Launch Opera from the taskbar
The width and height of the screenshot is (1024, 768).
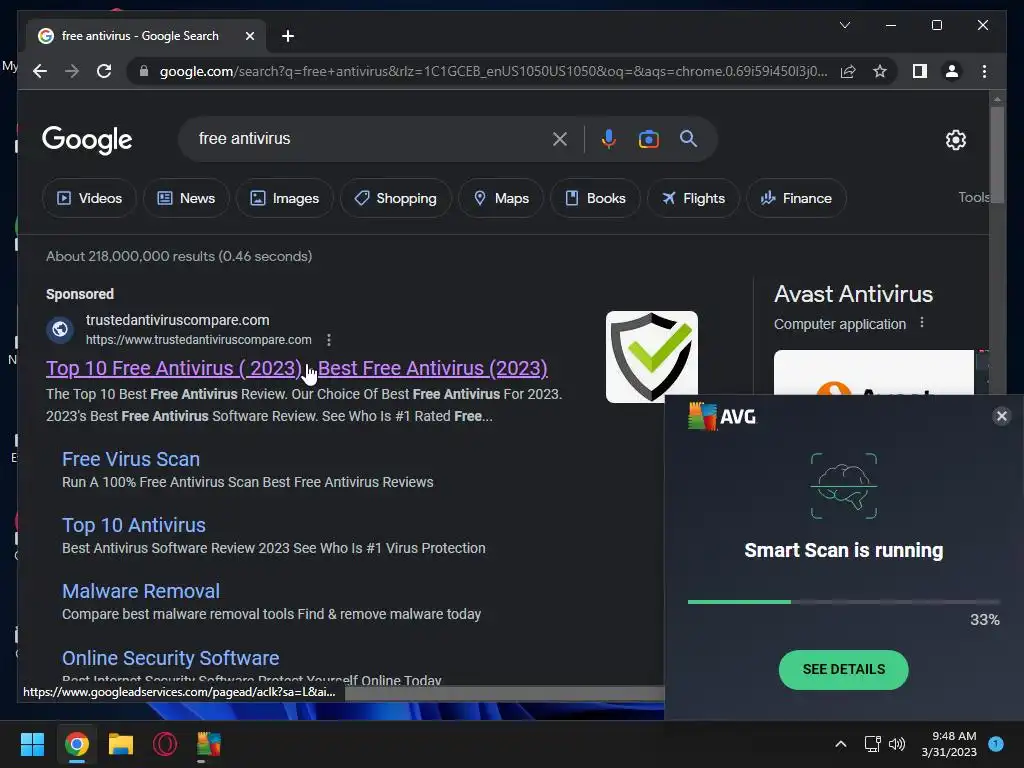165,744
